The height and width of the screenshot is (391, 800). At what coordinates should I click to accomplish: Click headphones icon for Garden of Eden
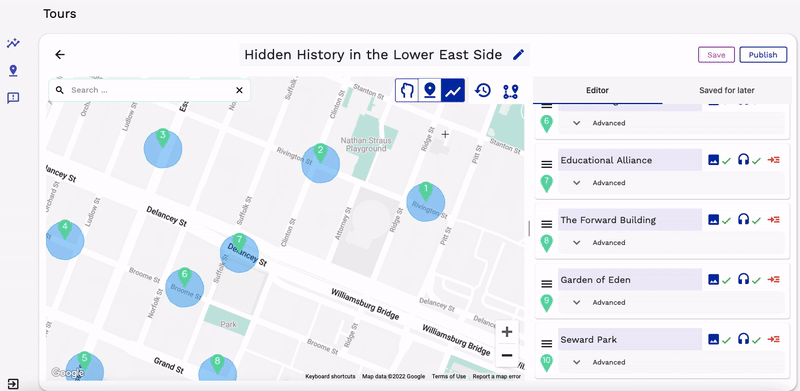click(x=743, y=280)
